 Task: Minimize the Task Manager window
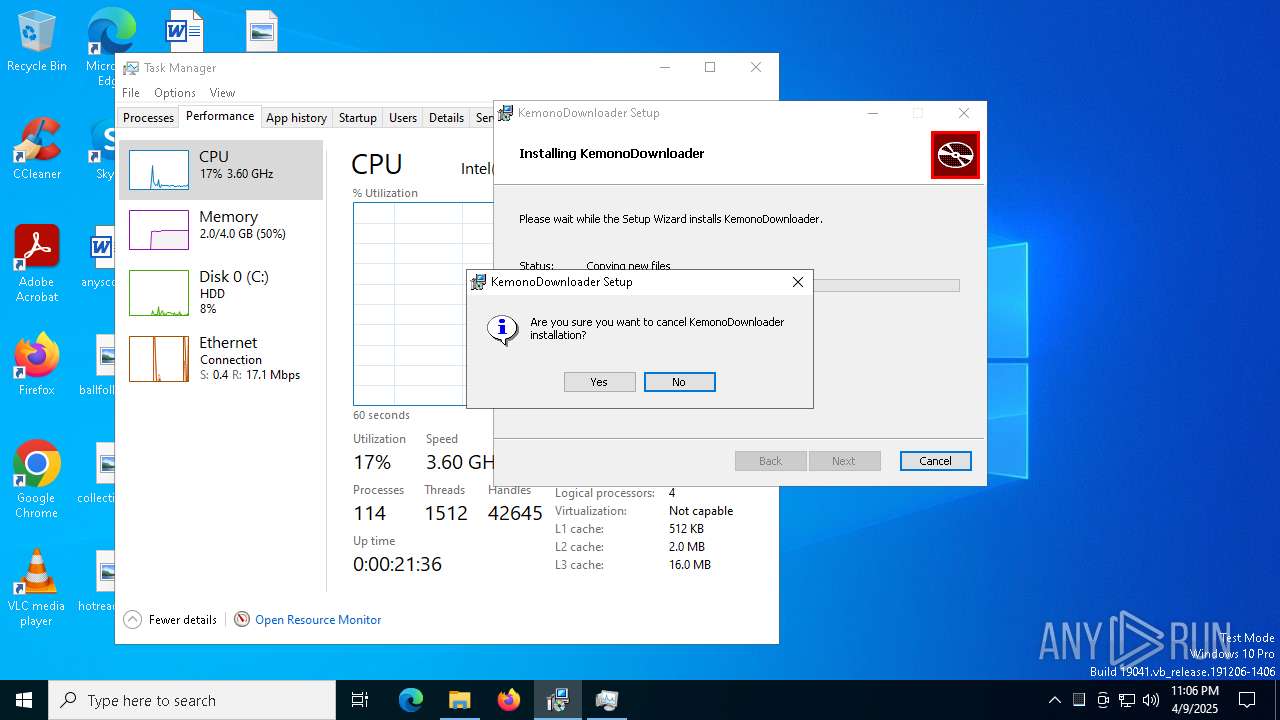665,67
